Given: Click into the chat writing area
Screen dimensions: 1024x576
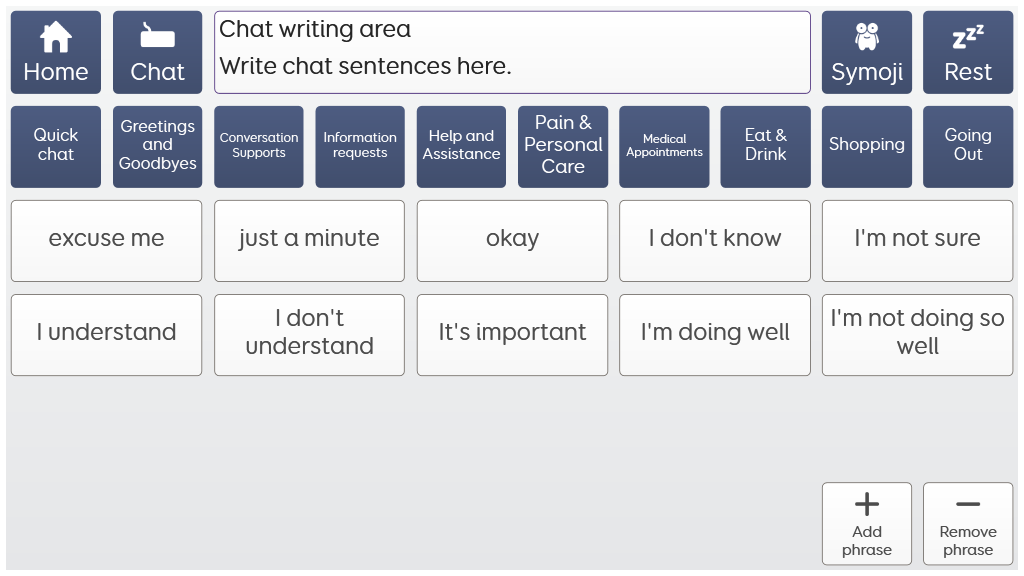Looking at the screenshot, I should tap(512, 52).
